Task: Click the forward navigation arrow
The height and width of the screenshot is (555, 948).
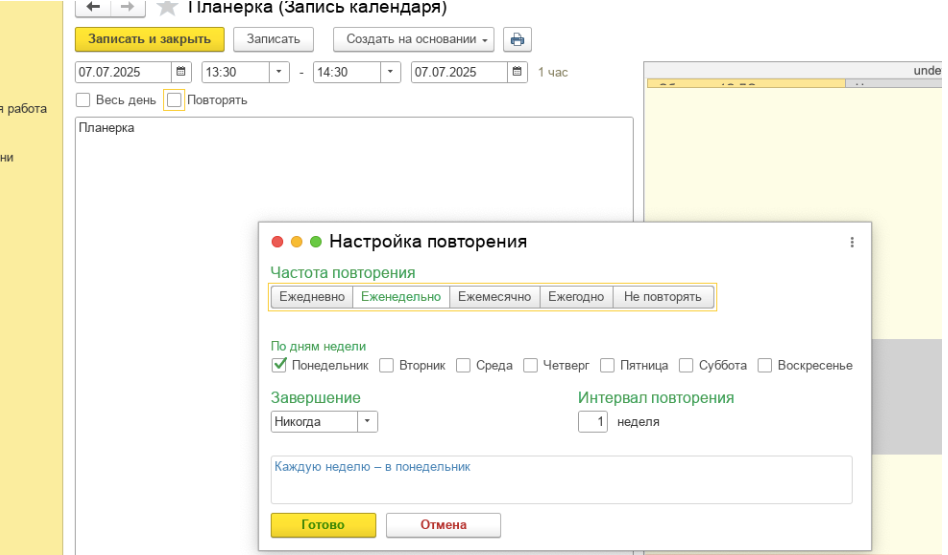Action: [128, 8]
